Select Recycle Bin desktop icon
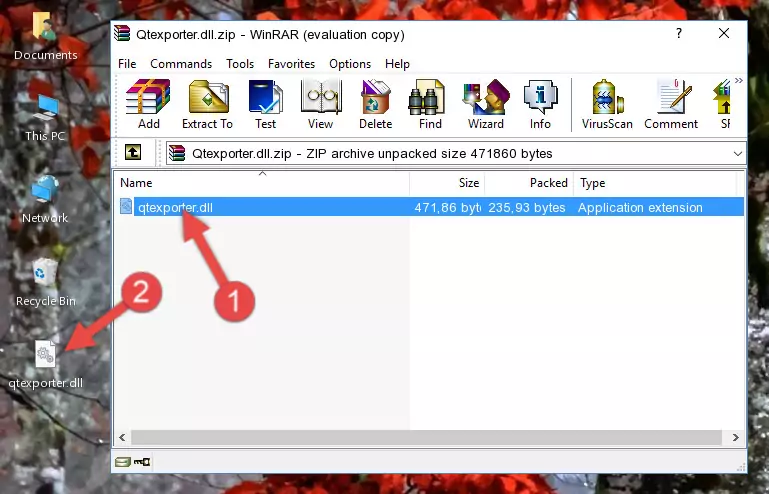769x494 pixels. (46, 283)
